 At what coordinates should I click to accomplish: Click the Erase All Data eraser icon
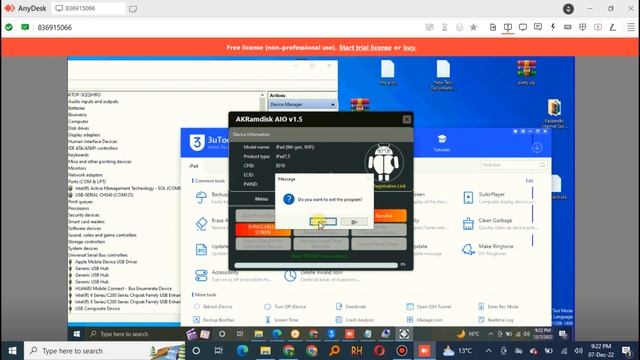(201, 223)
